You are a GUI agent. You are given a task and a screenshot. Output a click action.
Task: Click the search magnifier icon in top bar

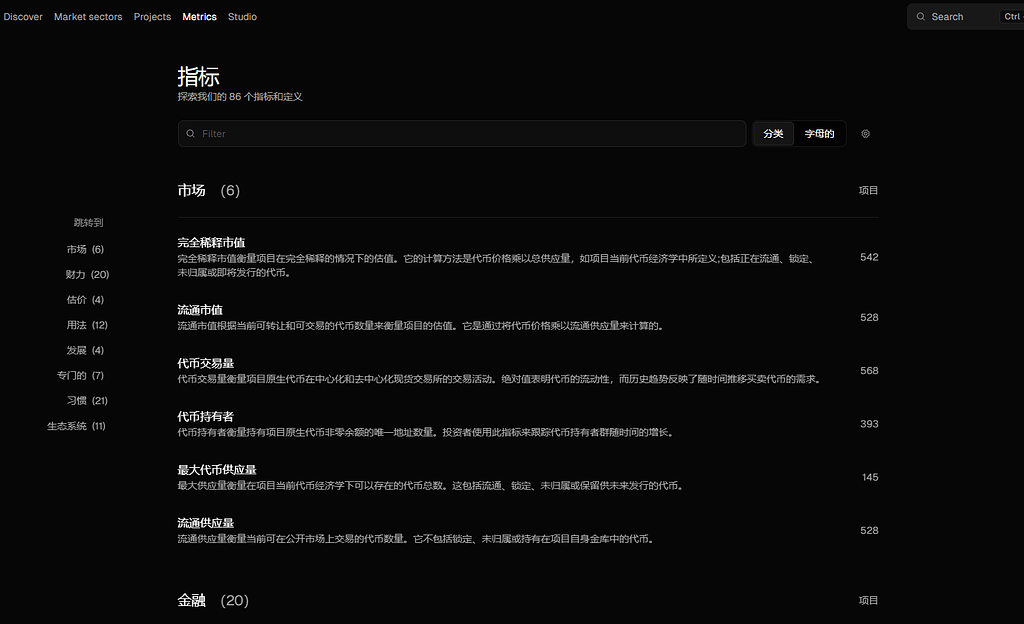921,17
